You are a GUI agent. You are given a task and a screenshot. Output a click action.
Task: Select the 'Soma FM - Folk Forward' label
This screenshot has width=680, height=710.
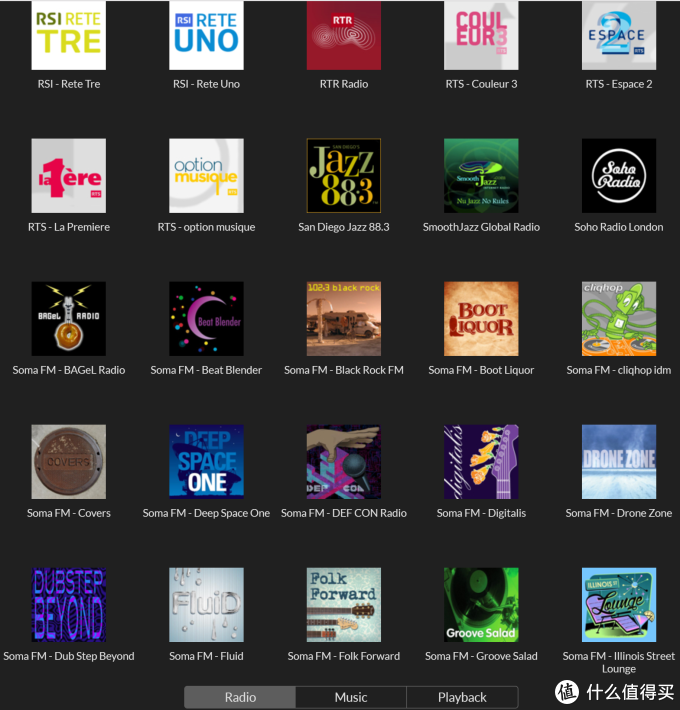click(344, 656)
